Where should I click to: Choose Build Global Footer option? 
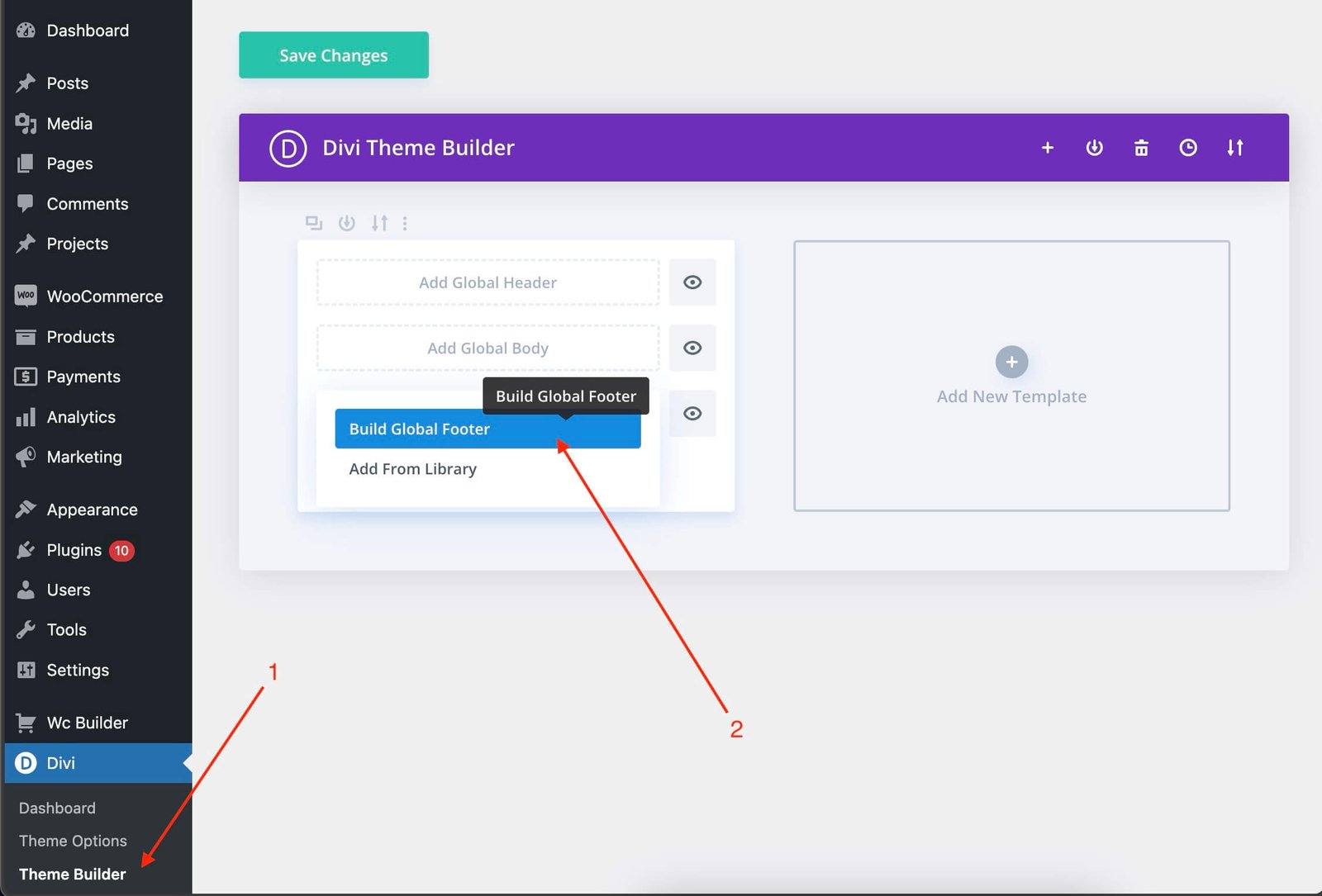pos(487,429)
